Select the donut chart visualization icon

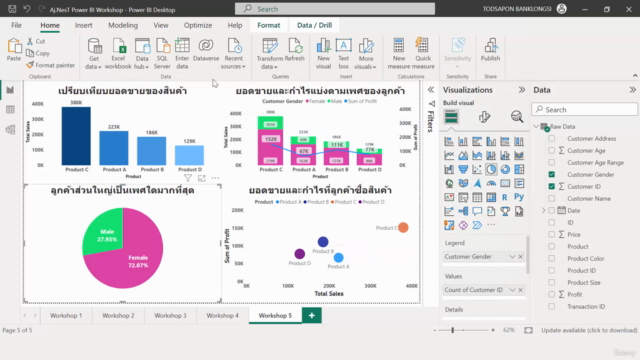click(505, 169)
